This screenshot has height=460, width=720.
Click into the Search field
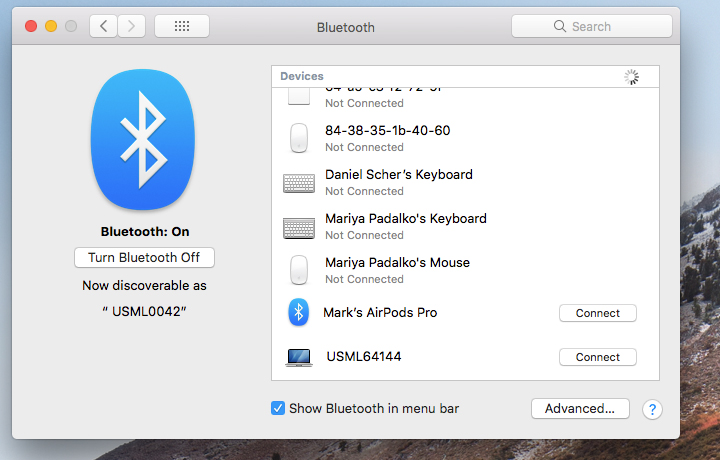pos(591,26)
